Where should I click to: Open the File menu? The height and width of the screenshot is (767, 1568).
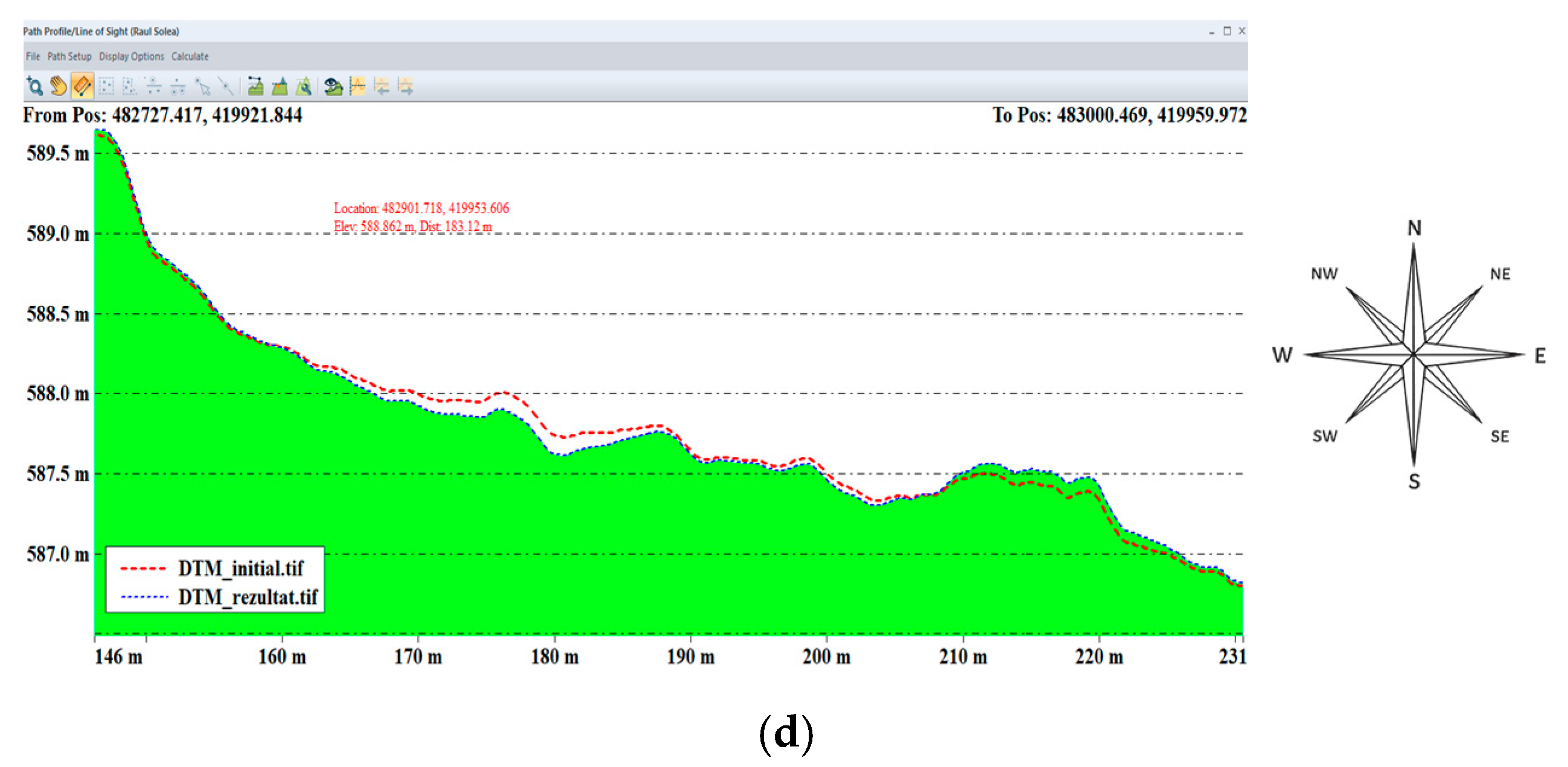(x=33, y=56)
